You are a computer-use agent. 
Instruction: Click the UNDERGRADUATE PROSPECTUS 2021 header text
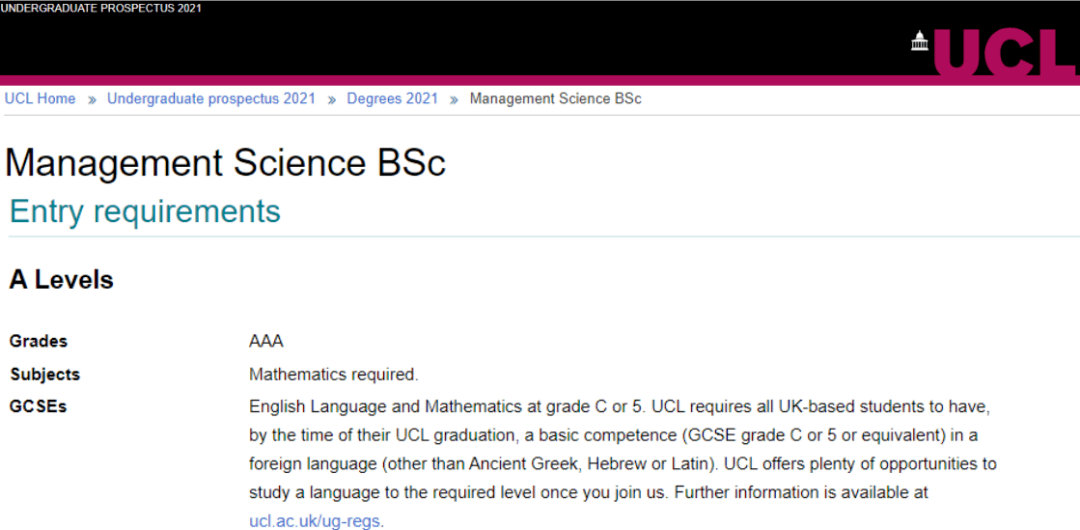[101, 8]
